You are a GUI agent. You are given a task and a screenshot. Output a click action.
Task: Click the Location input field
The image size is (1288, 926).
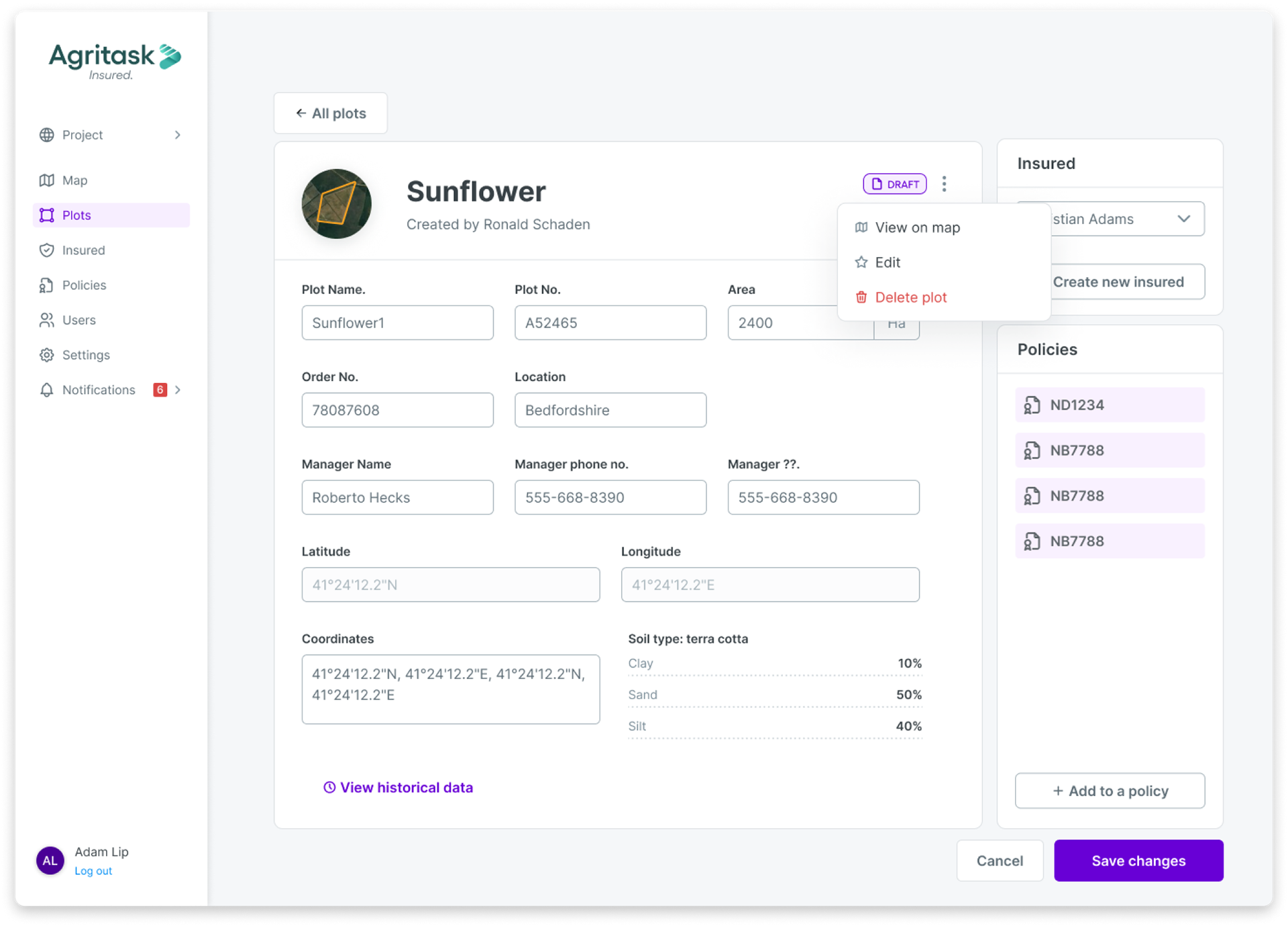[610, 410]
